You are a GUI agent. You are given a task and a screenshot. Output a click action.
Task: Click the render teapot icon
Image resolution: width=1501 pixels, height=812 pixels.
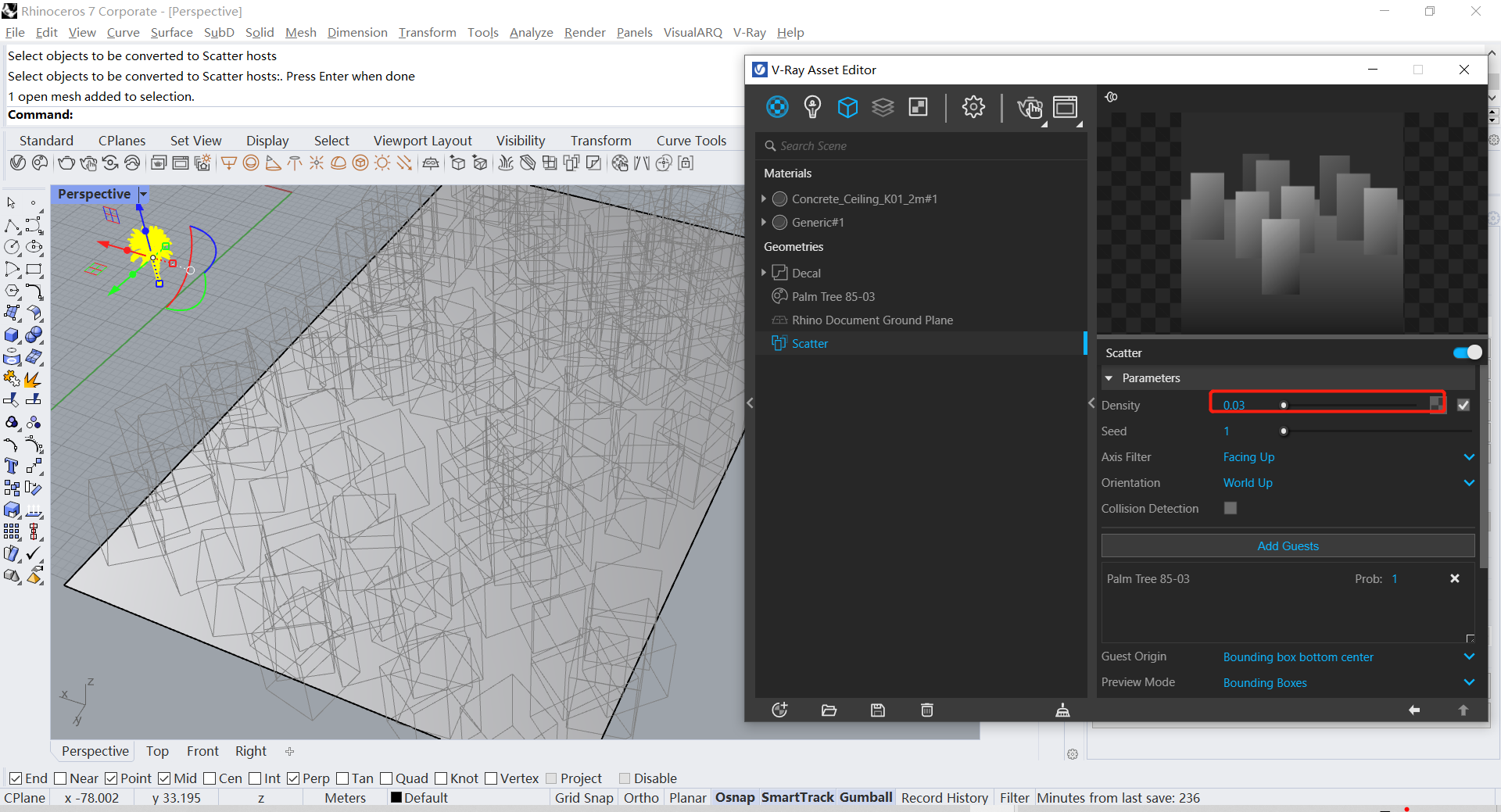1030,107
